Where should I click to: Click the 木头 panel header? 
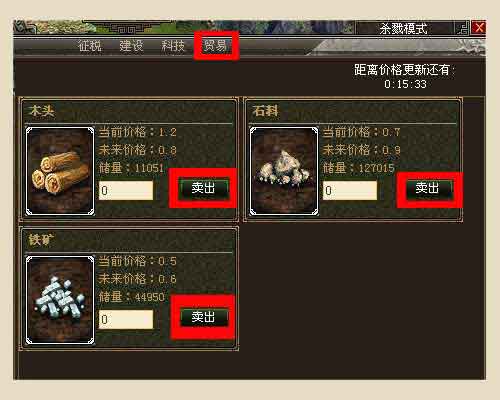point(42,111)
